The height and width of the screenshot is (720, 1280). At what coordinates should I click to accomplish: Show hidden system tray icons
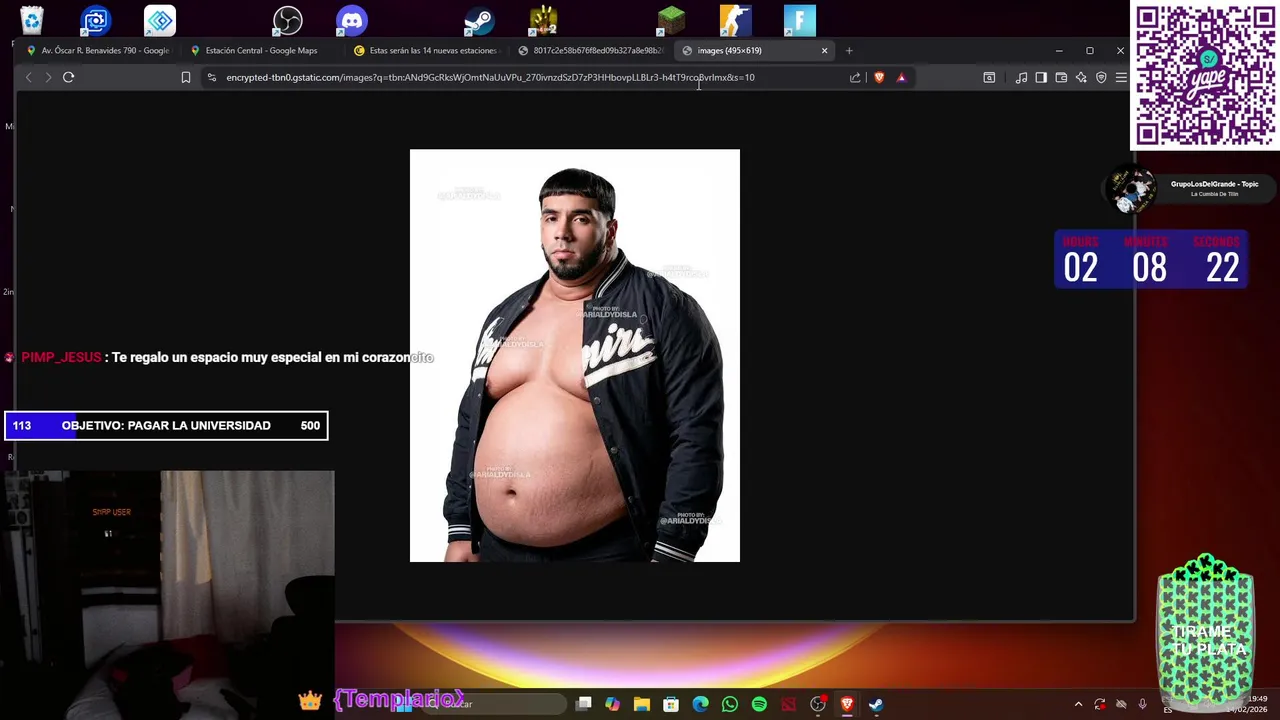click(1078, 704)
